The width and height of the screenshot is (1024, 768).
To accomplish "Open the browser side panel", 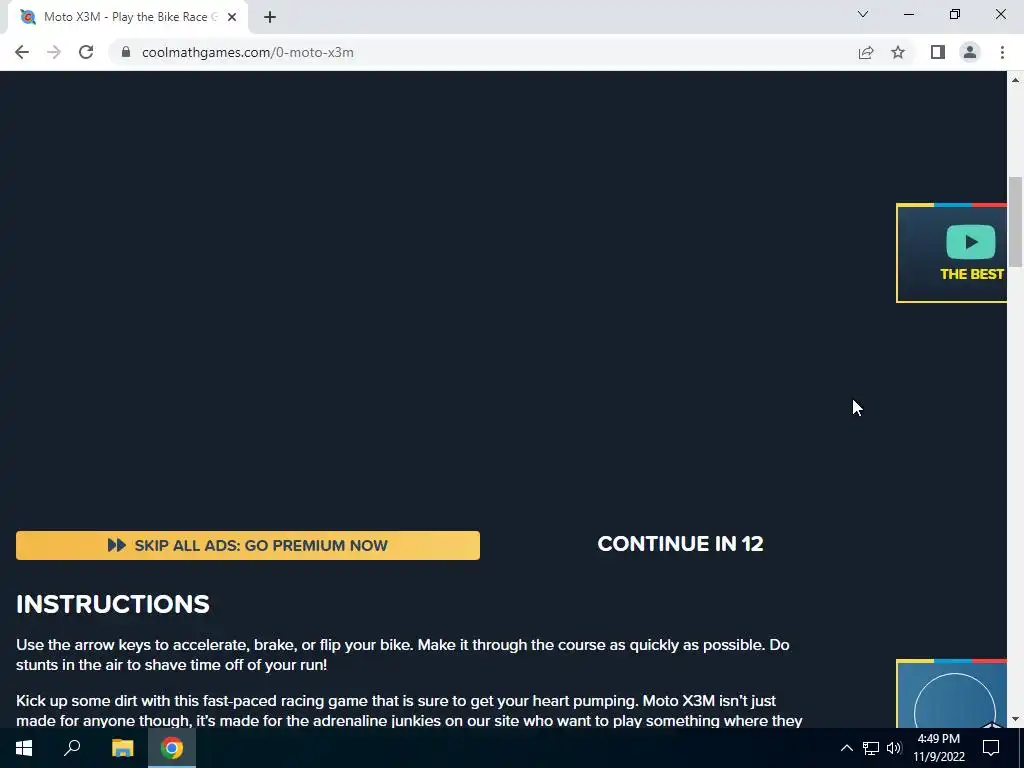I will point(938,52).
